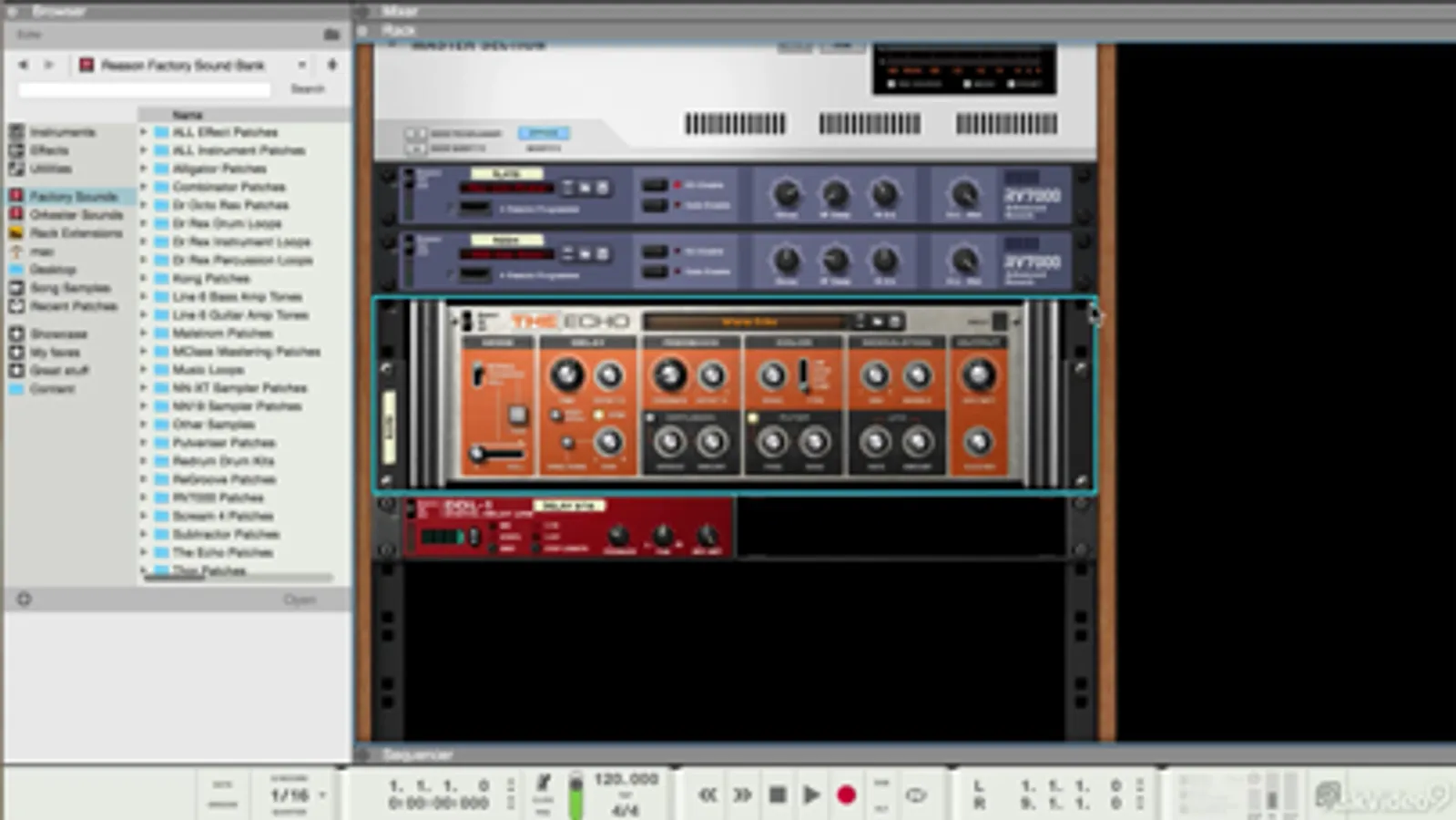Click the Name column header
1456x820 pixels.
pos(244,115)
